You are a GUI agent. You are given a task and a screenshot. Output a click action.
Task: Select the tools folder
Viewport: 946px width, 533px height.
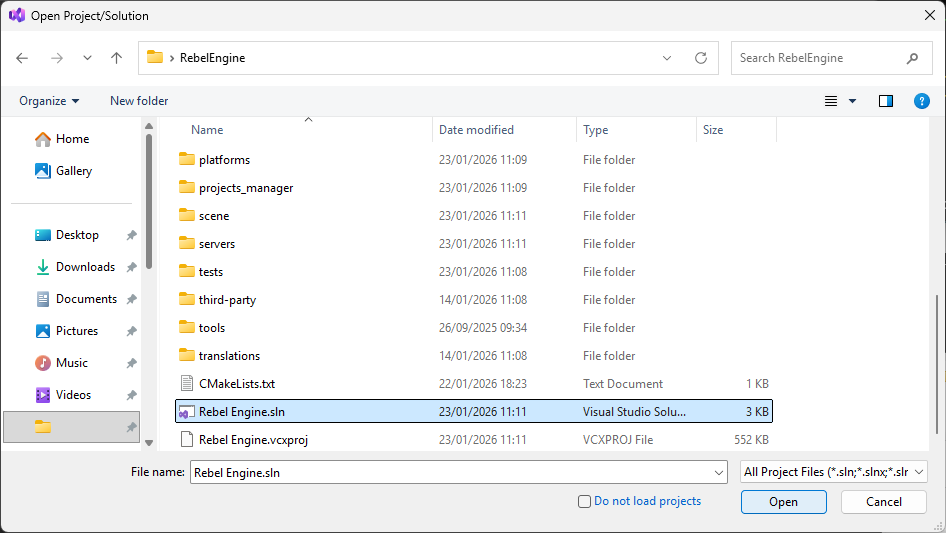[474, 328]
